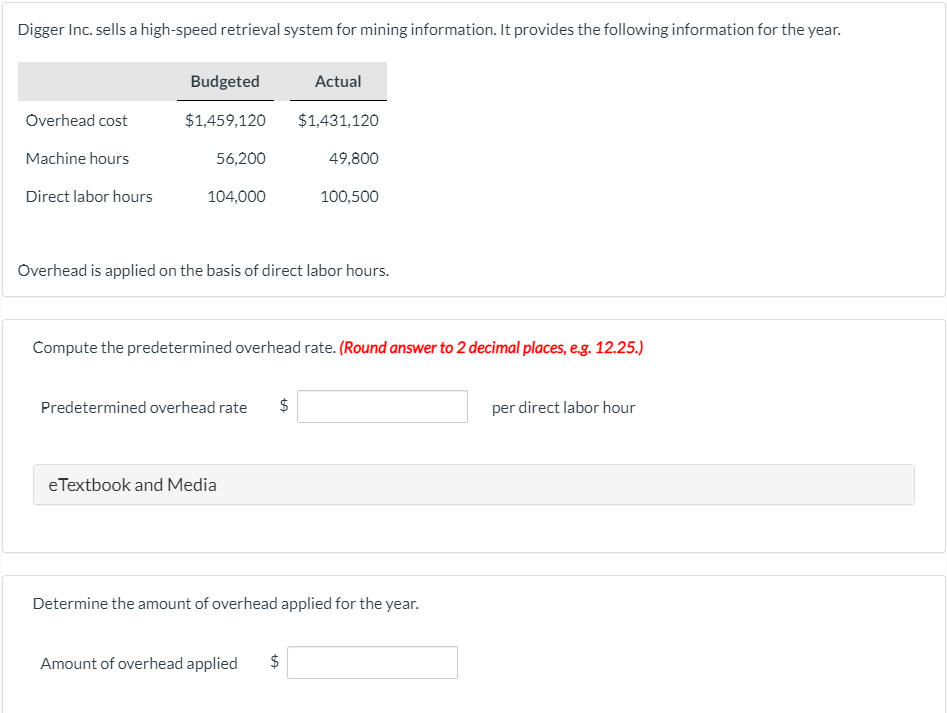Screen dimensions: 947x713
Task: Click the 'Amount of overhead applied' label
Action: pyautogui.click(x=139, y=663)
